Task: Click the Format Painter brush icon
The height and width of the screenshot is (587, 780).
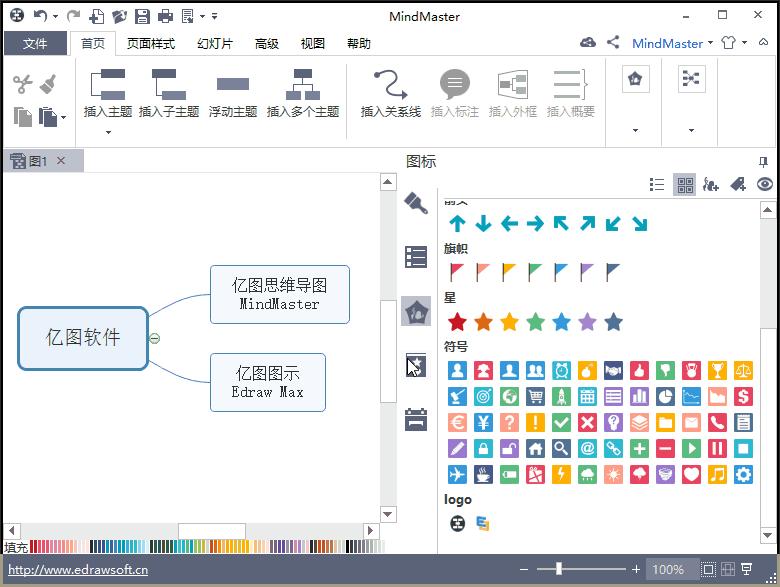Action: pos(48,84)
